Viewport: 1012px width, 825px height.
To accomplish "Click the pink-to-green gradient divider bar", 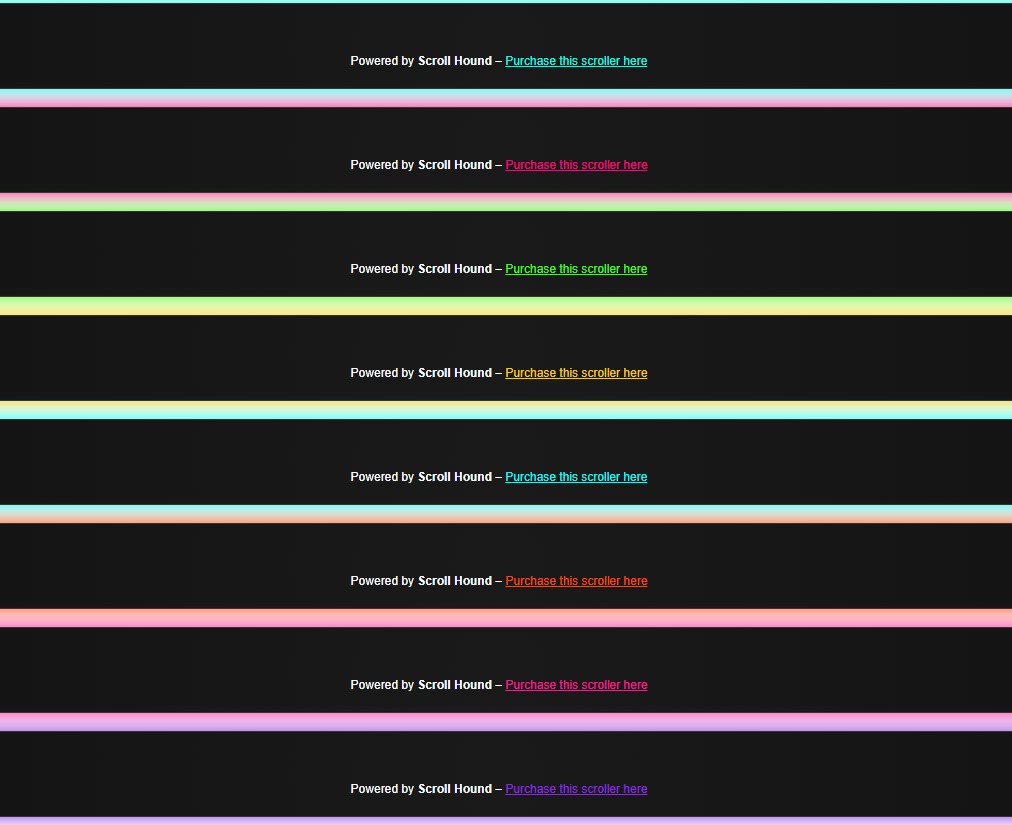I will tap(506, 202).
